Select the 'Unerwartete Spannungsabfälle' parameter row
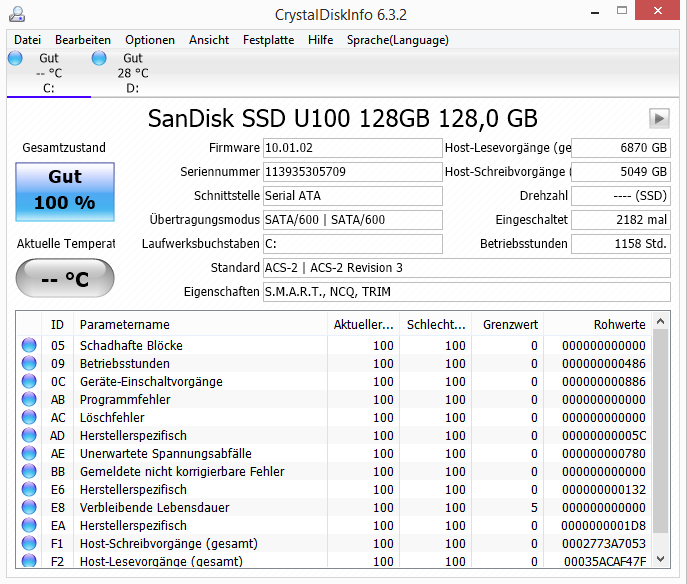 [334, 453]
